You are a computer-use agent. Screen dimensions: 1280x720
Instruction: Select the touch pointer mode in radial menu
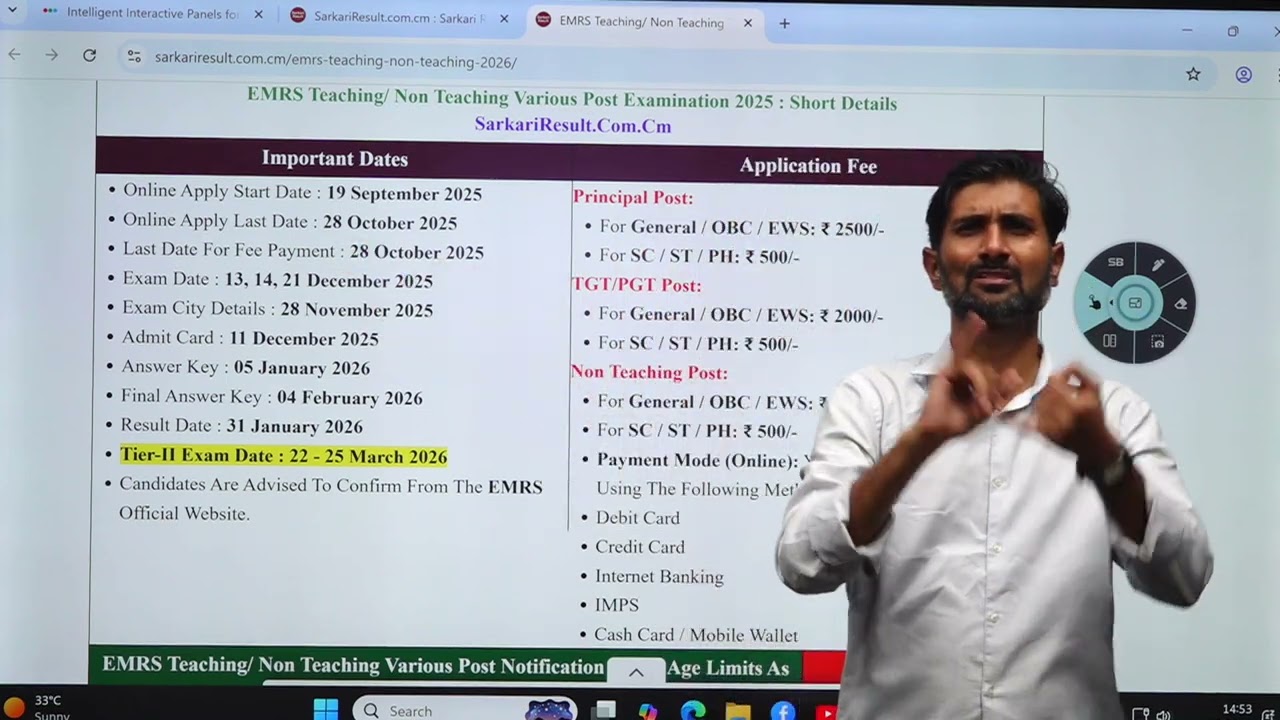click(x=1094, y=303)
